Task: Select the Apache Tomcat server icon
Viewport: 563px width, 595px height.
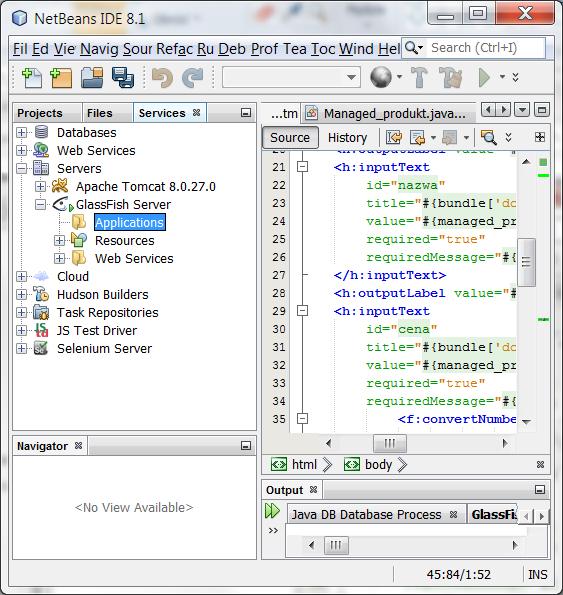Action: tap(60, 186)
